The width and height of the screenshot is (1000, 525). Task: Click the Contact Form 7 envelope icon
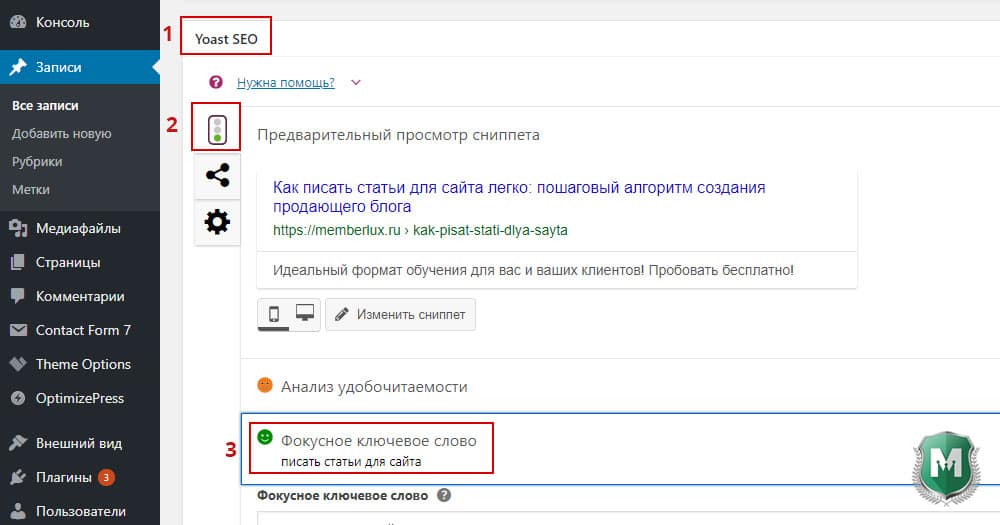18,330
